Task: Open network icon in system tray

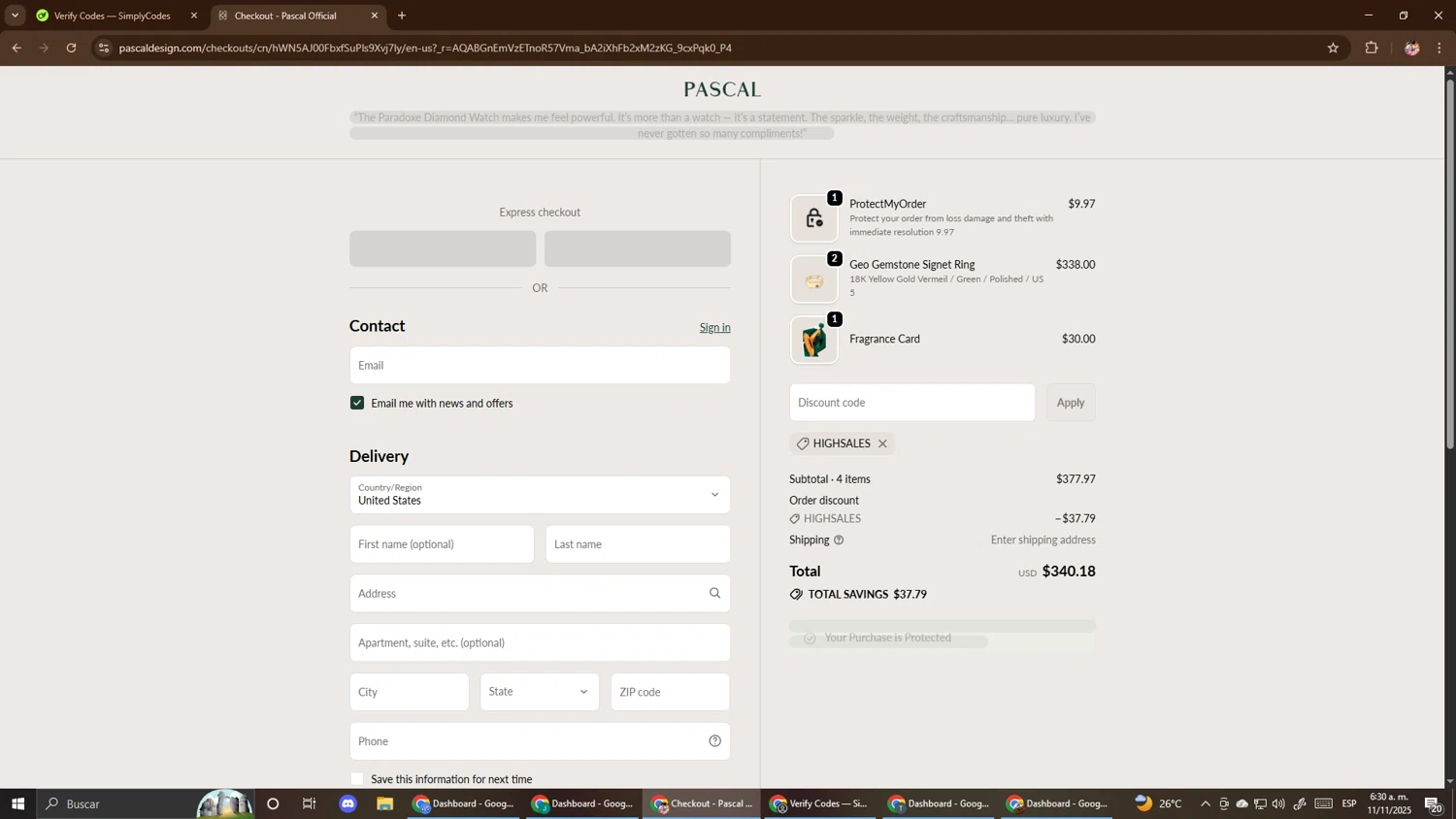Action: tap(1260, 803)
